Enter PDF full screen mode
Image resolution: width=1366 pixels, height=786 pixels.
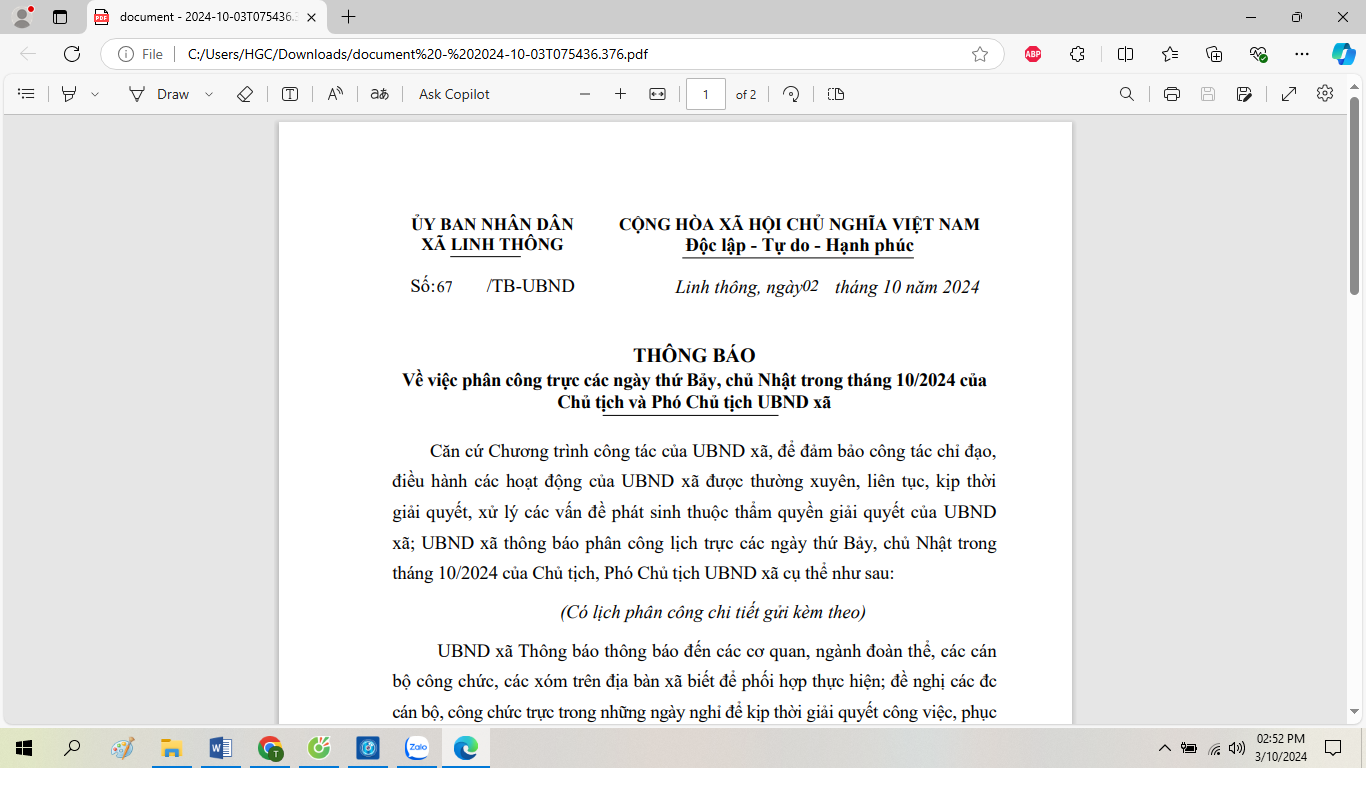(1289, 94)
